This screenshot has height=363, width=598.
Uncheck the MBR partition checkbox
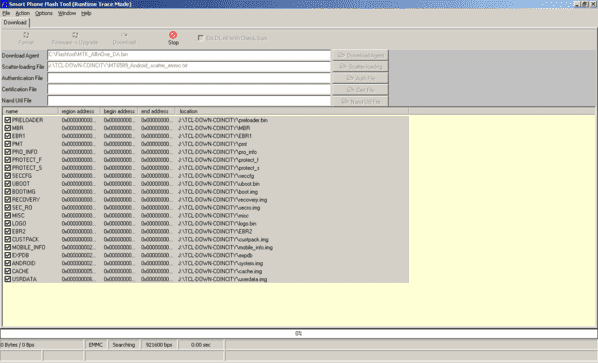click(8, 128)
